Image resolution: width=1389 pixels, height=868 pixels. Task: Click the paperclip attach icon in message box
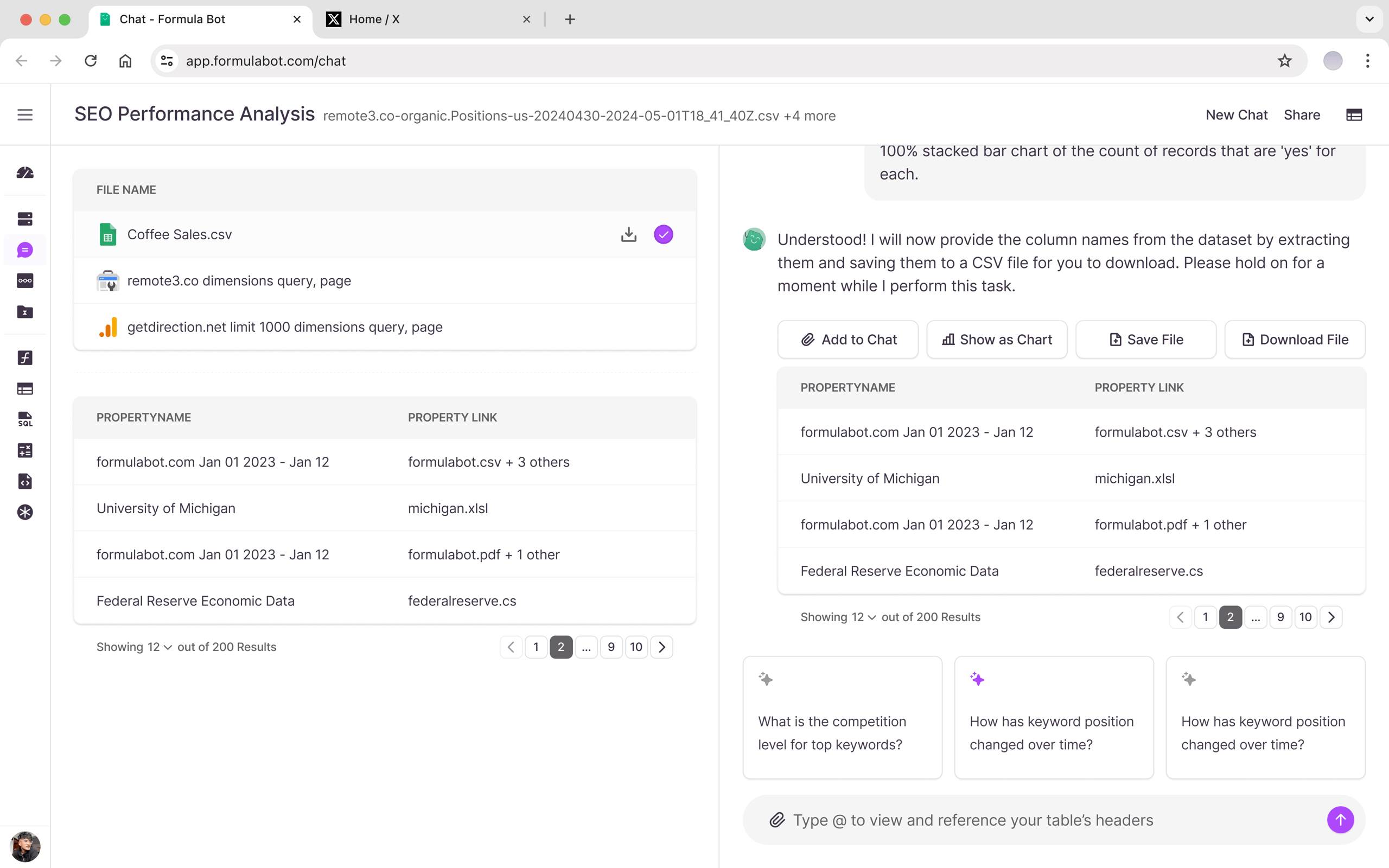coord(777,820)
